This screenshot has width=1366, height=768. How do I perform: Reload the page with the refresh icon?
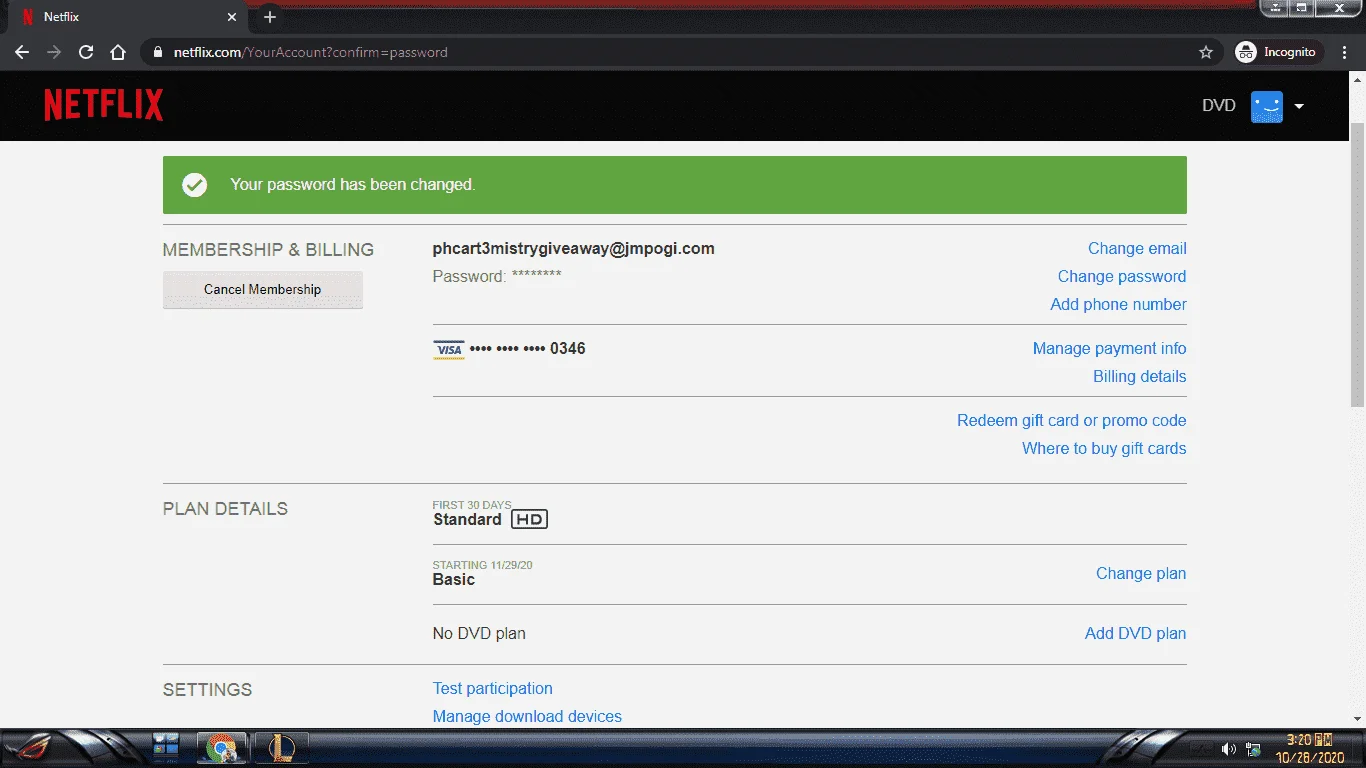tap(86, 52)
